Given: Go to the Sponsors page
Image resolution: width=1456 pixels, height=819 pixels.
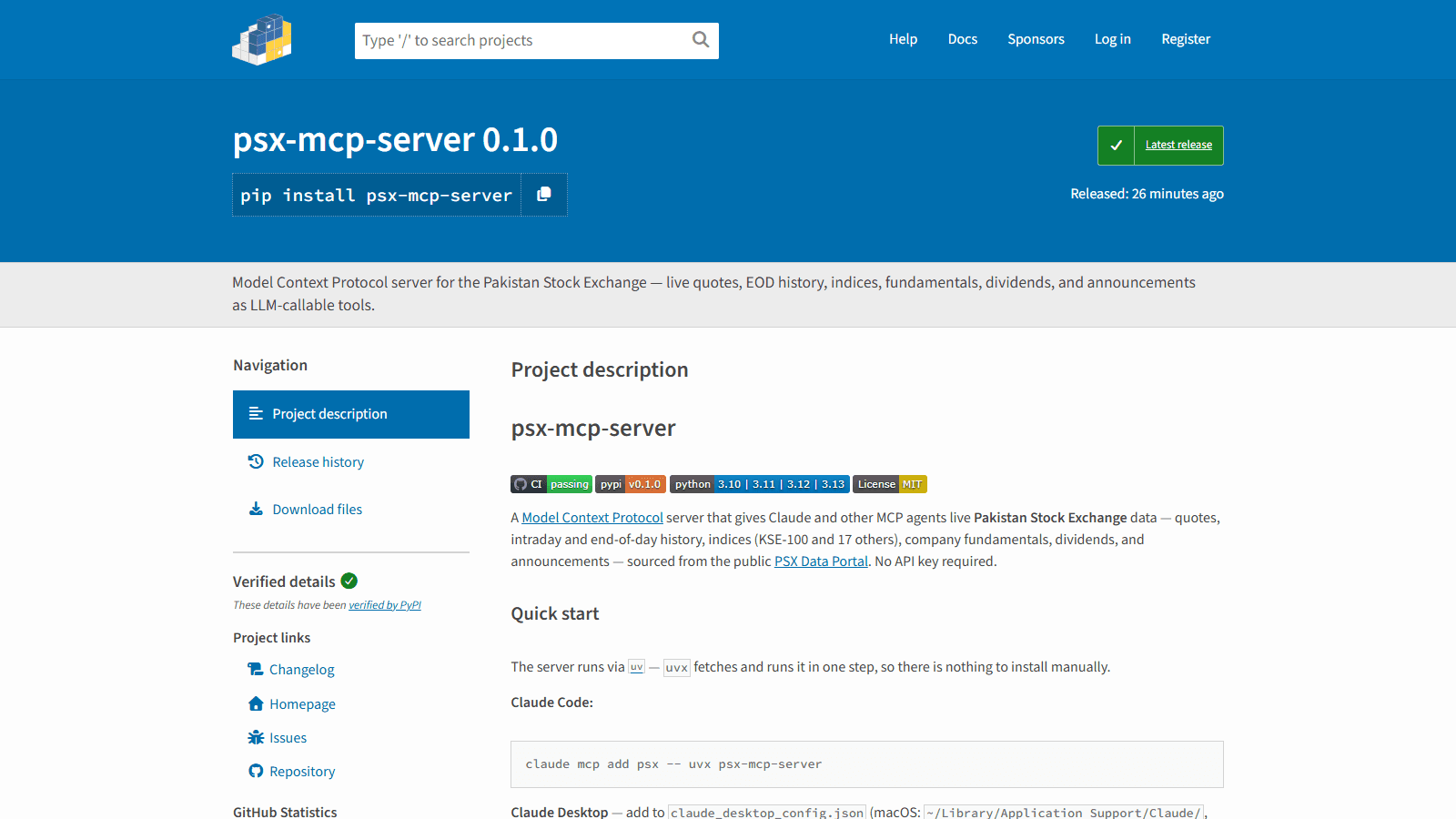Looking at the screenshot, I should (x=1036, y=39).
